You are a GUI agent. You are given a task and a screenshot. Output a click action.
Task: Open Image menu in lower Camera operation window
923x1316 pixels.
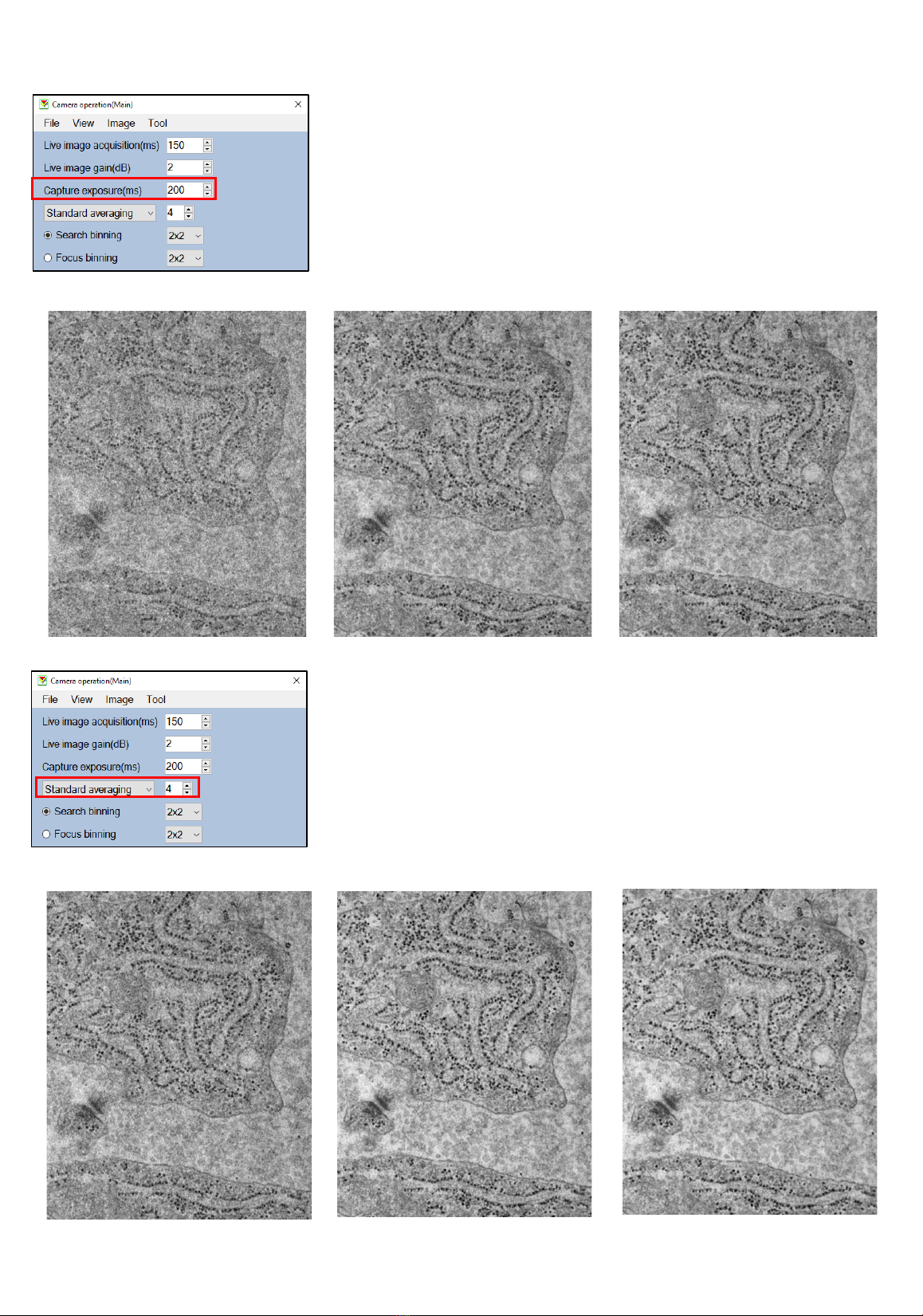(x=120, y=700)
